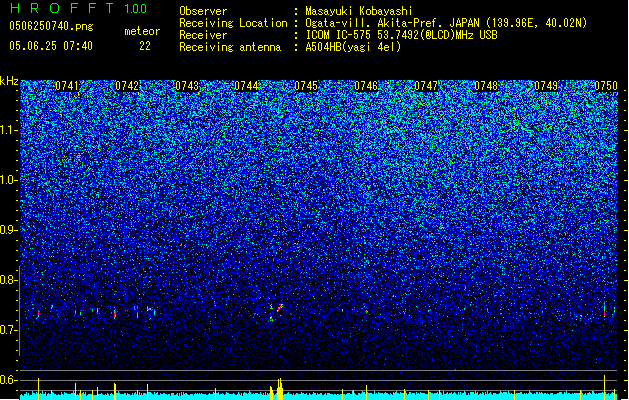629x400 pixels.
Task: Click the Observer field label
Action: (x=203, y=11)
